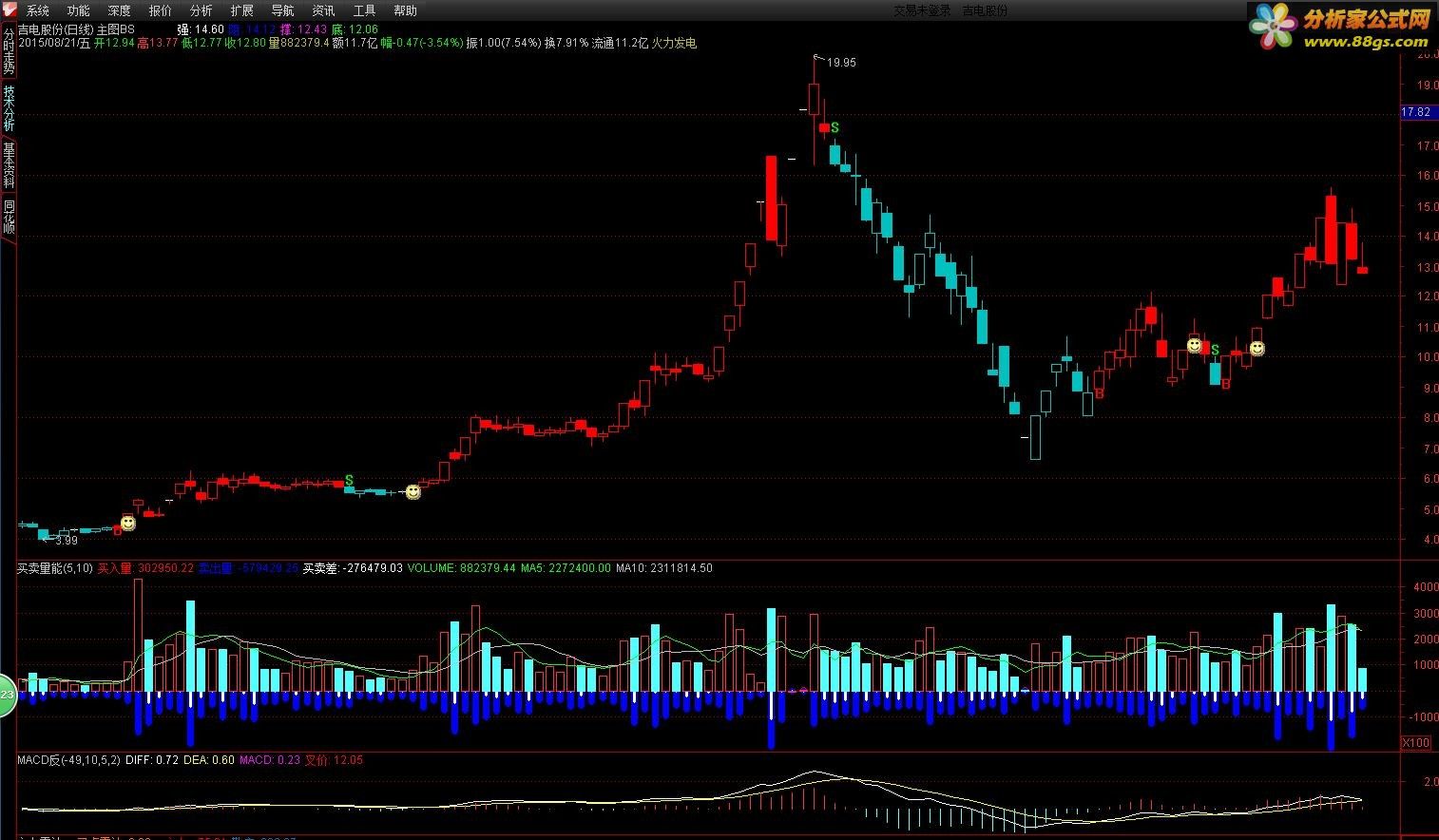Click the MA10: 2311814.50 value
Image resolution: width=1439 pixels, height=840 pixels.
(x=664, y=568)
